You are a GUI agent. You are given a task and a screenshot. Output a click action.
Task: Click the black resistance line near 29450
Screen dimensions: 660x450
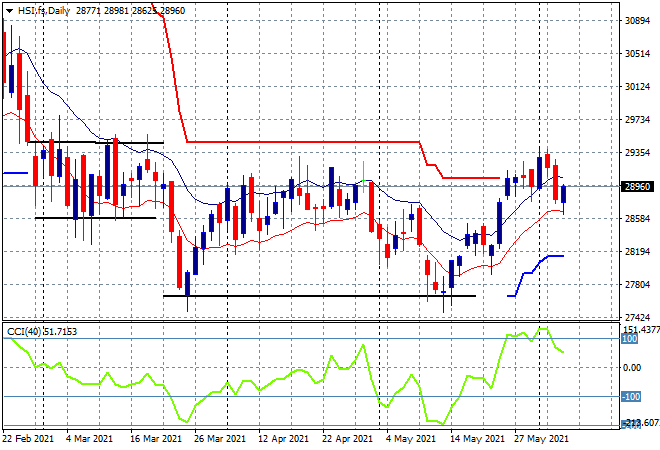[x=96, y=143]
